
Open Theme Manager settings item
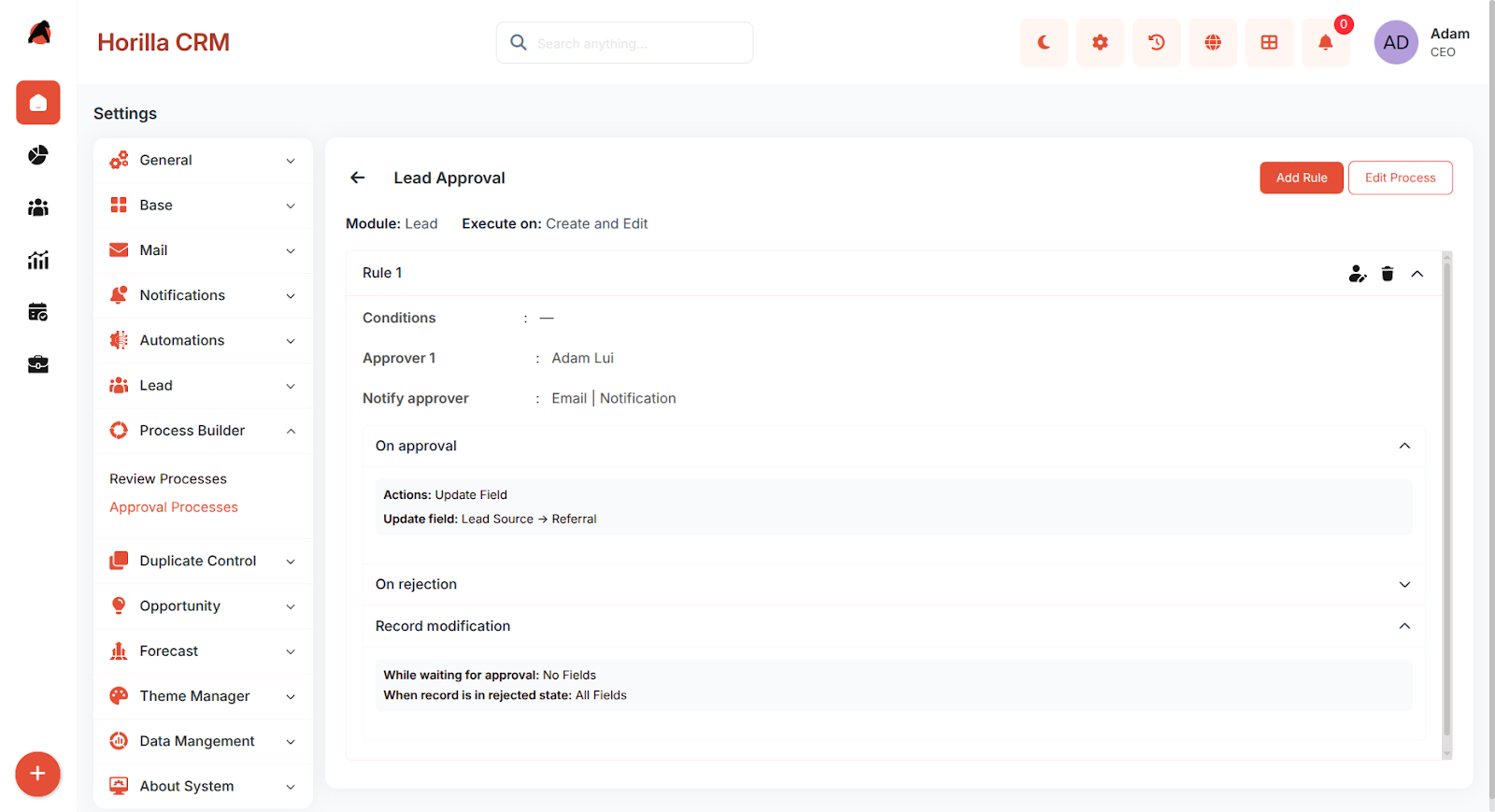point(203,696)
